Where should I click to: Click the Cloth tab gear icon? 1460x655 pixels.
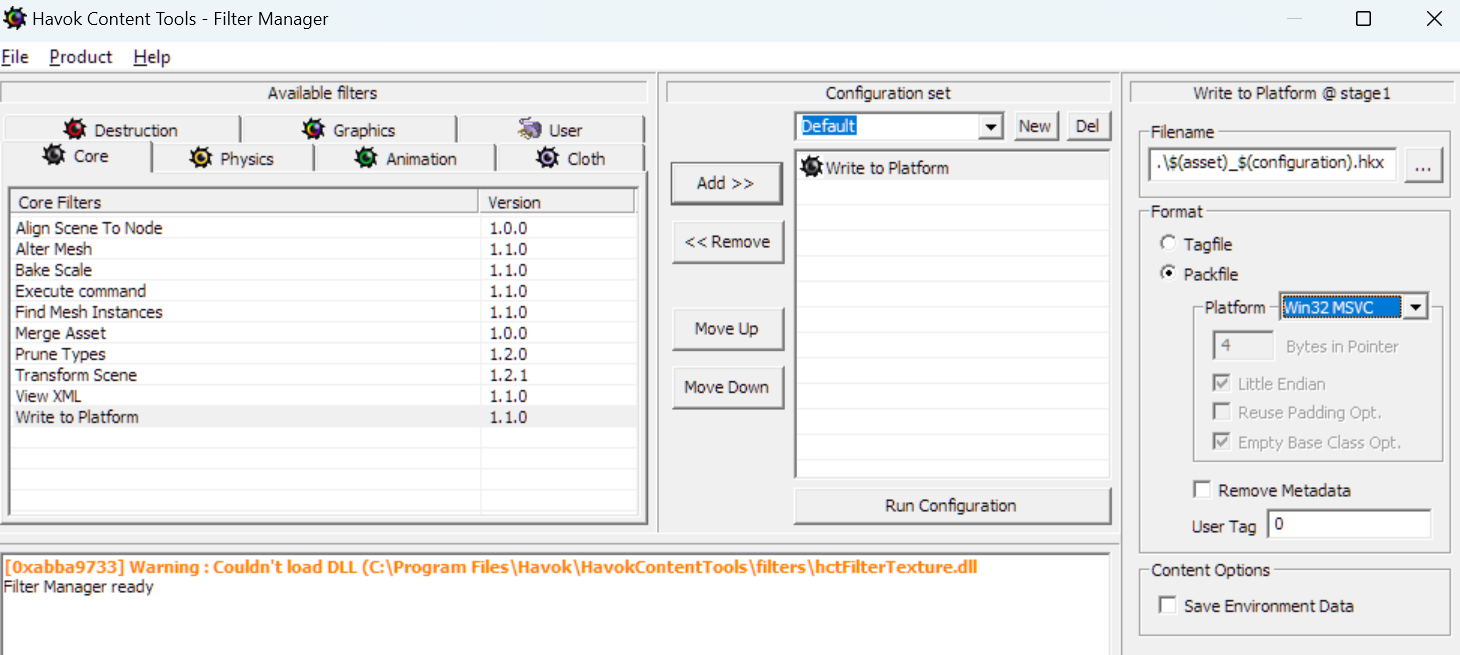(x=548, y=158)
